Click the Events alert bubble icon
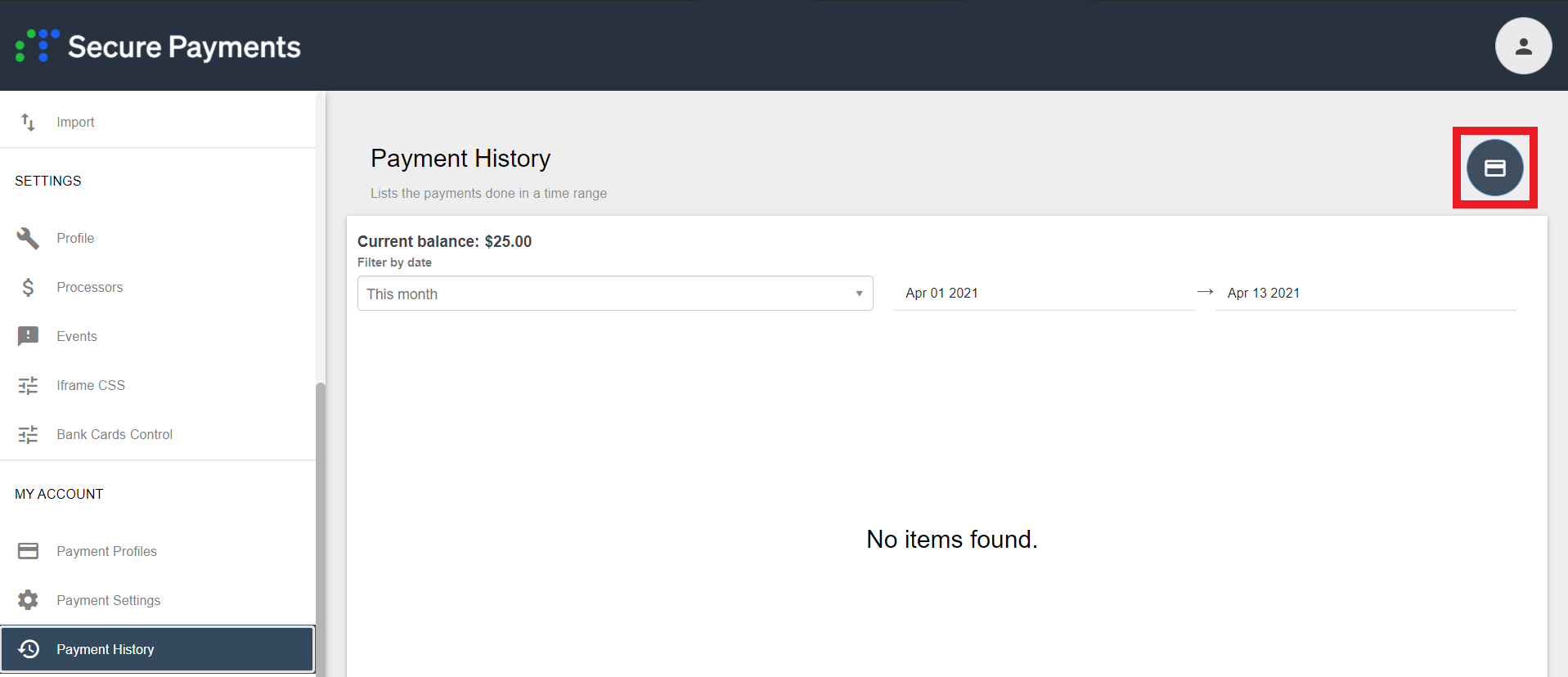The height and width of the screenshot is (677, 1568). pyautogui.click(x=28, y=336)
